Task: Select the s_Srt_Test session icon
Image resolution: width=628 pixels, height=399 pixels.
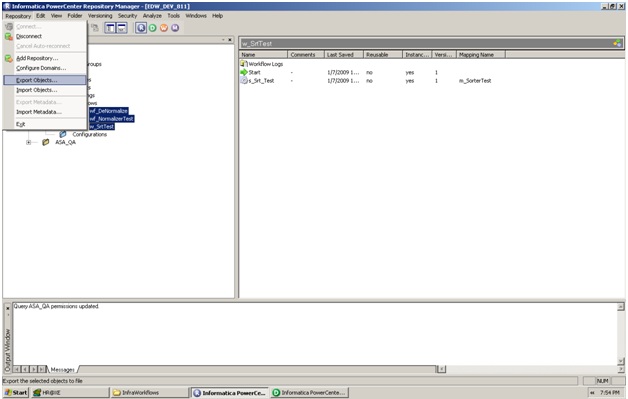Action: pyautogui.click(x=244, y=81)
